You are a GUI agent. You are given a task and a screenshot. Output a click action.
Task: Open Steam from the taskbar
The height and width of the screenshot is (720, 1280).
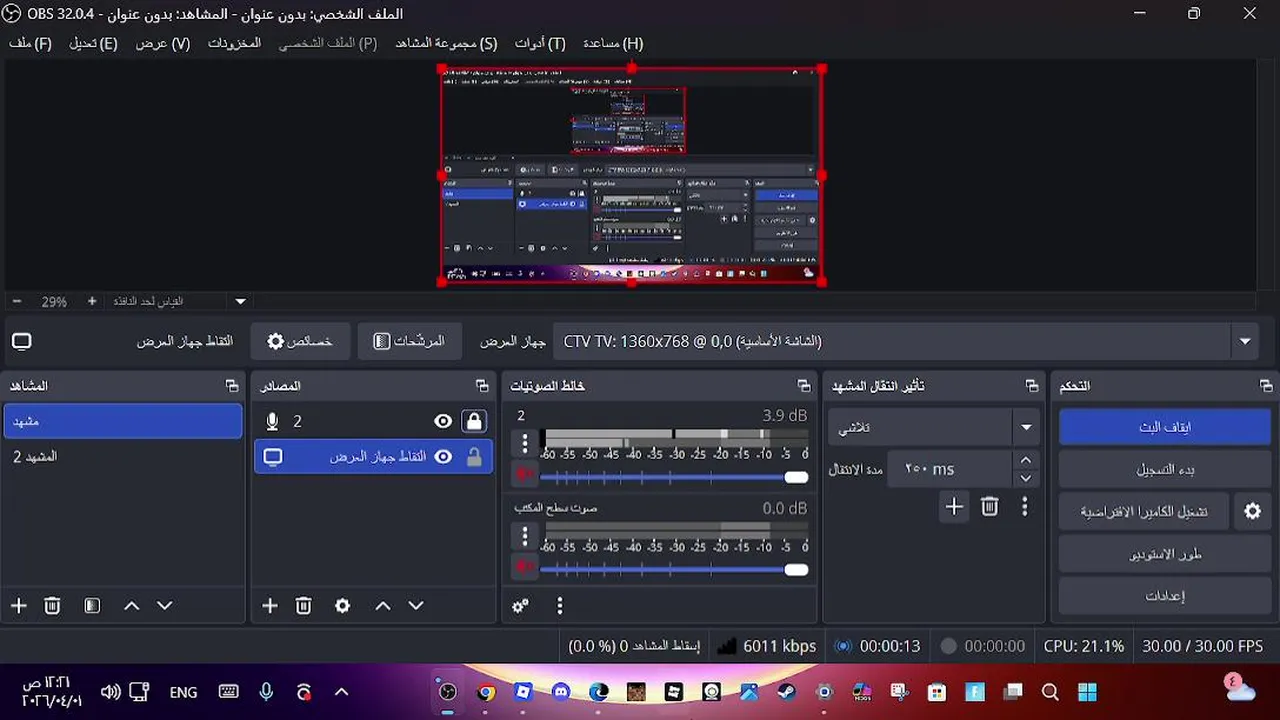(786, 692)
